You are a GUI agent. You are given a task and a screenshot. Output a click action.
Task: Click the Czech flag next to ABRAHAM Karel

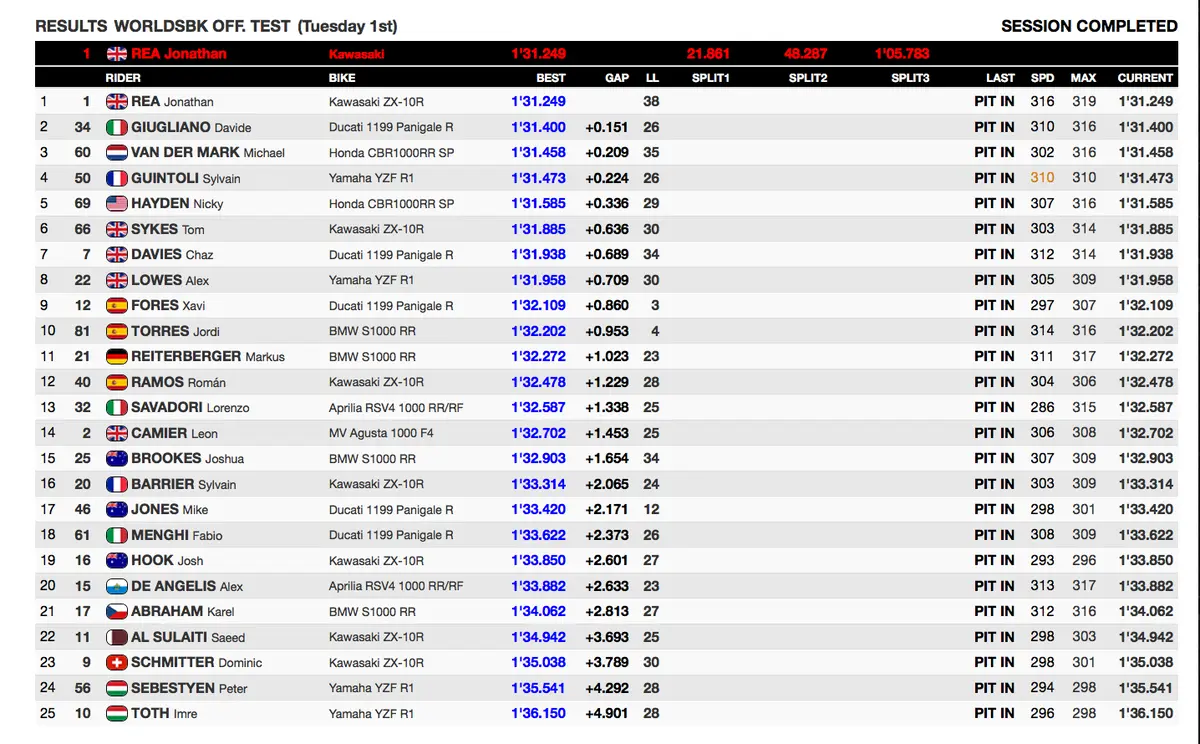click(117, 611)
